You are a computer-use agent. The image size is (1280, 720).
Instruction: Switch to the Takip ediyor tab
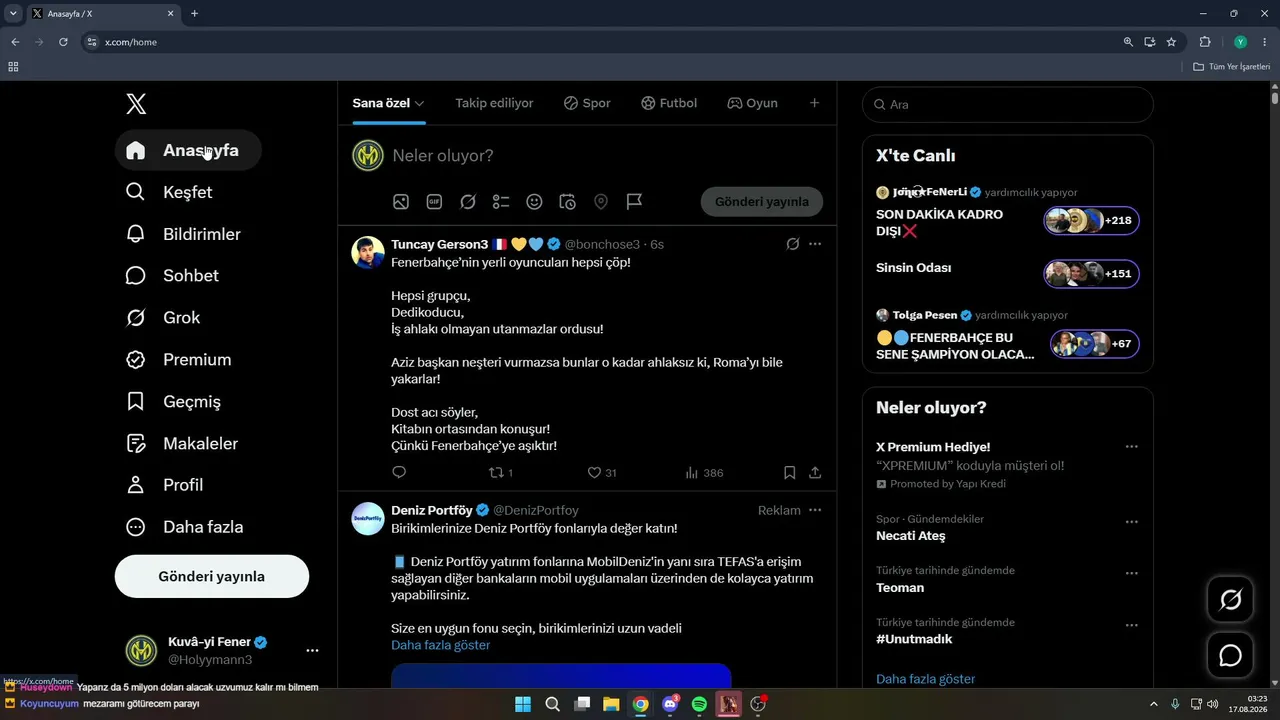click(494, 103)
